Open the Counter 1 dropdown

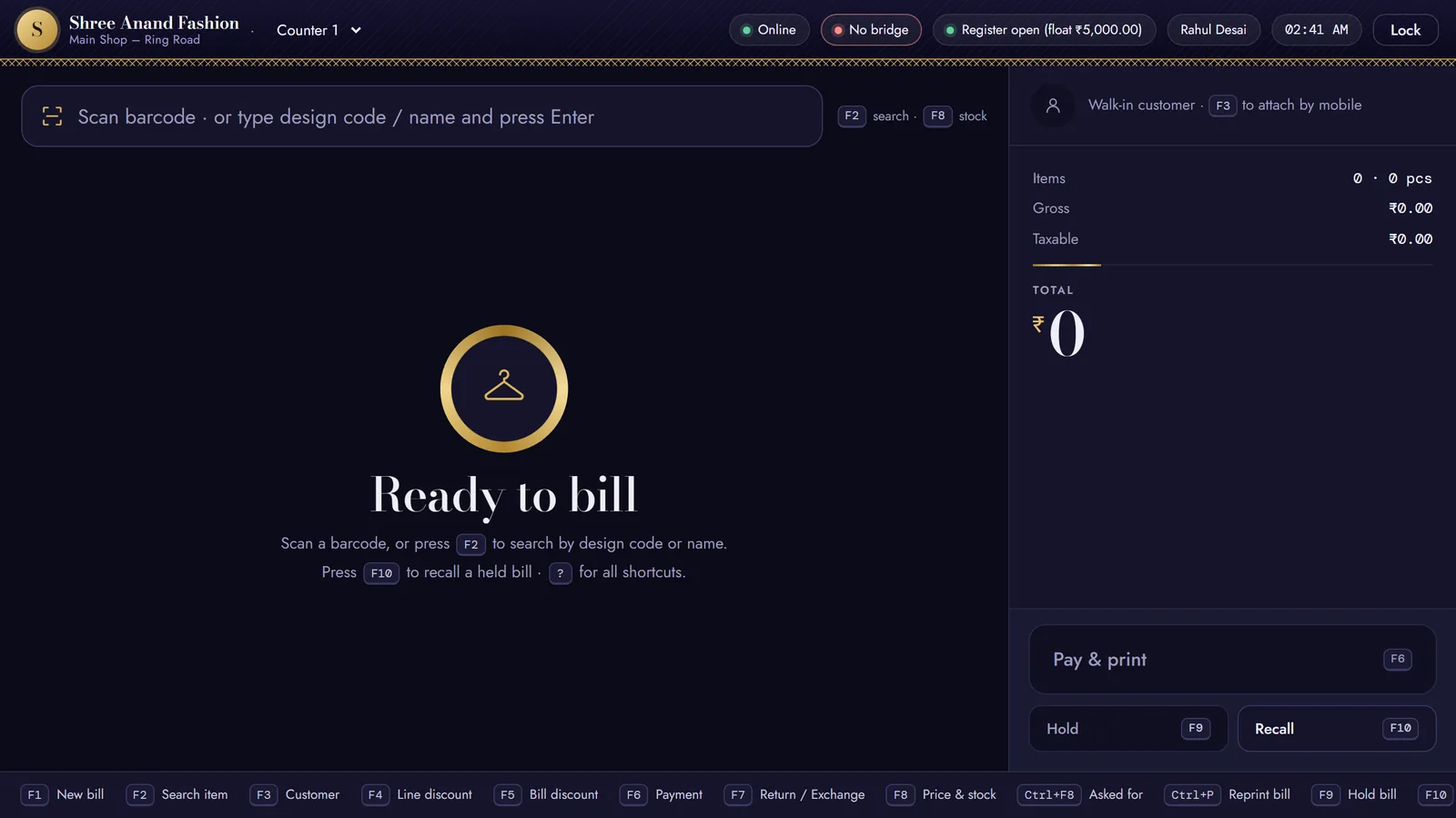pos(318,30)
